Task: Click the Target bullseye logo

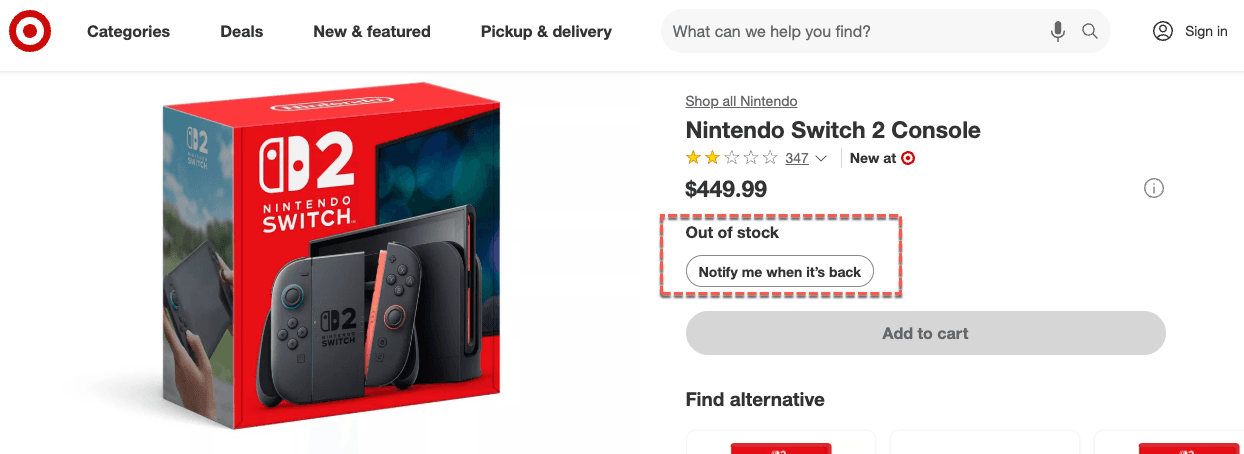Action: click(x=30, y=32)
